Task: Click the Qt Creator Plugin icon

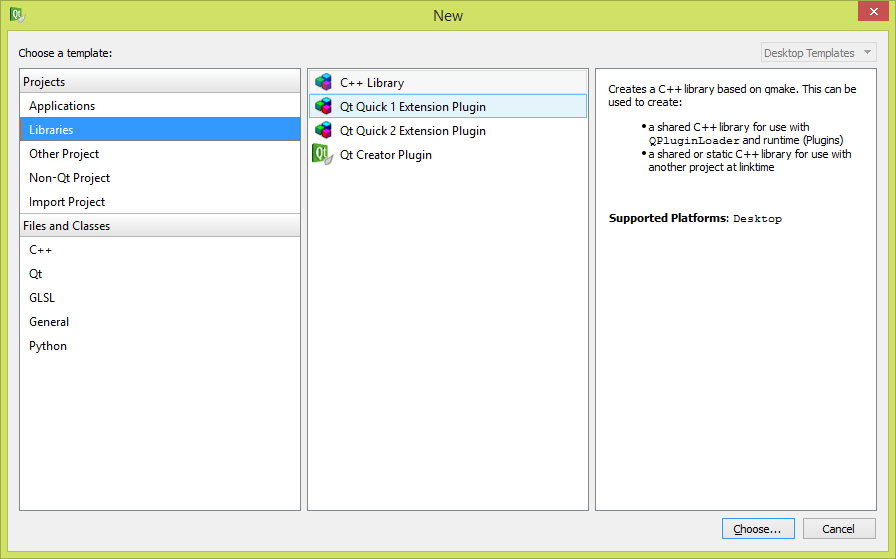Action: tap(322, 154)
